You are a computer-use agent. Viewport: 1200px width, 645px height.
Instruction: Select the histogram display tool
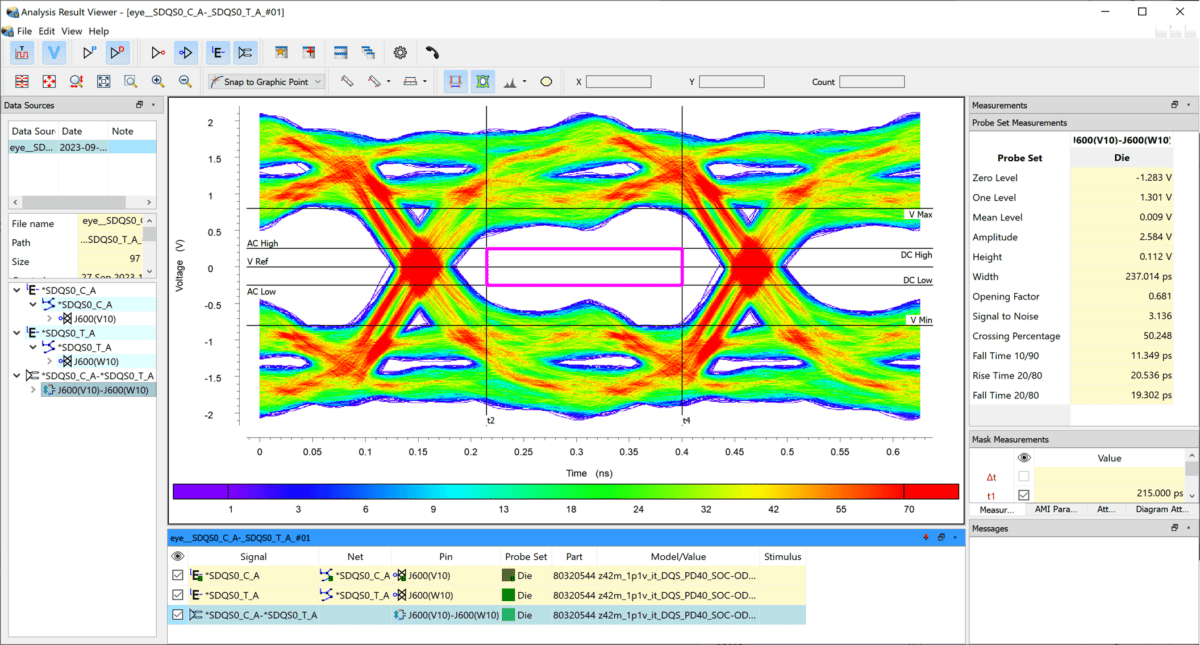511,82
